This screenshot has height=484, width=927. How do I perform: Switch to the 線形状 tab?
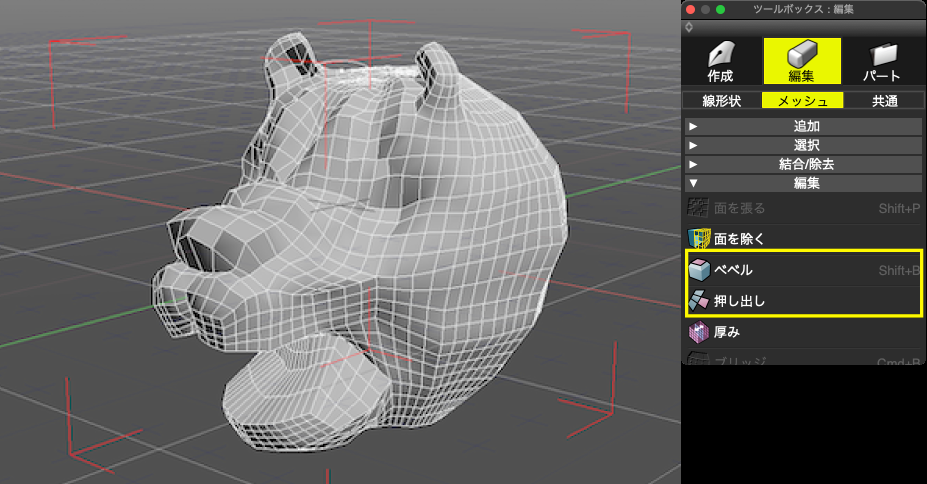(x=720, y=100)
